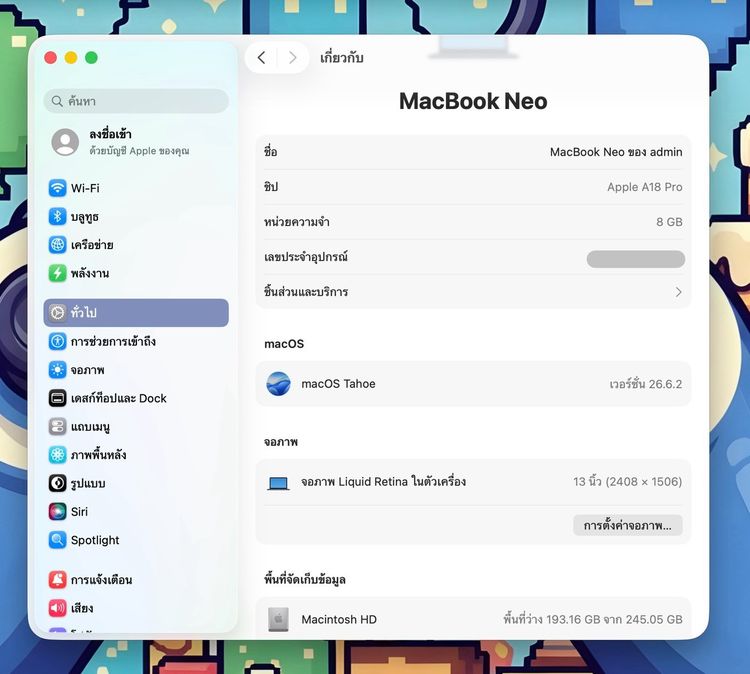Click the 'macOS' section header

point(284,344)
